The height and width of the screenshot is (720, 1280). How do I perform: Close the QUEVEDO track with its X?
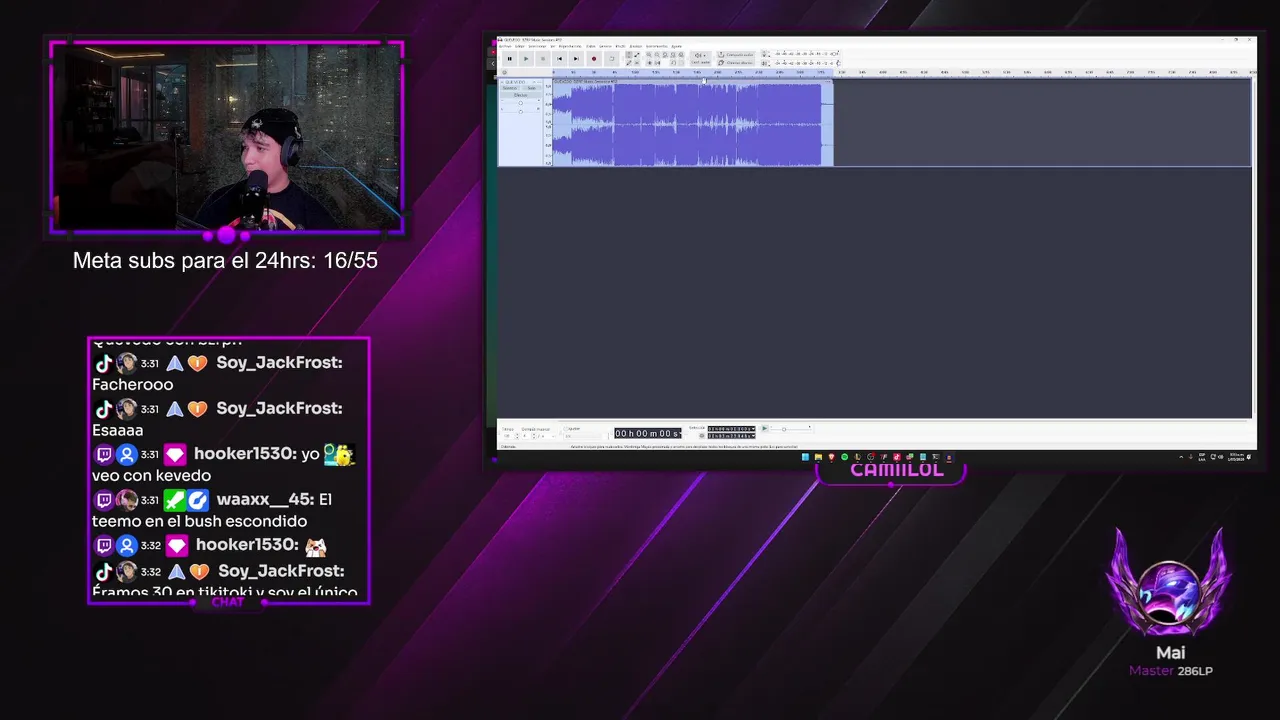click(x=502, y=82)
